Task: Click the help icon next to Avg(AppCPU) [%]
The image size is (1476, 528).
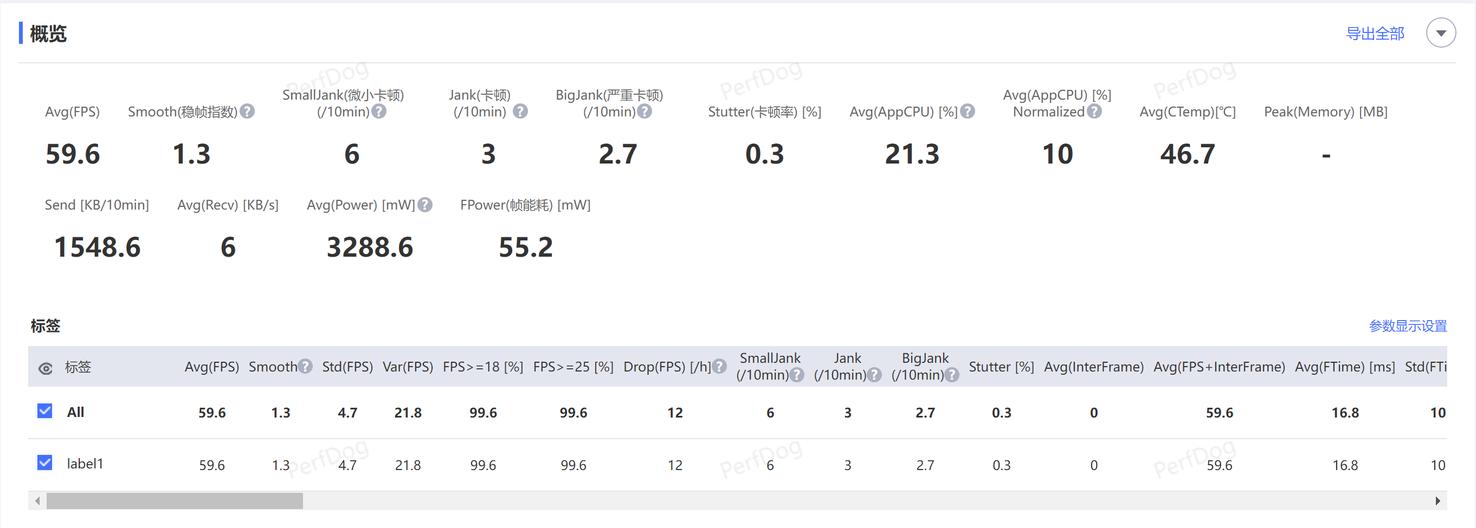Action: [968, 112]
